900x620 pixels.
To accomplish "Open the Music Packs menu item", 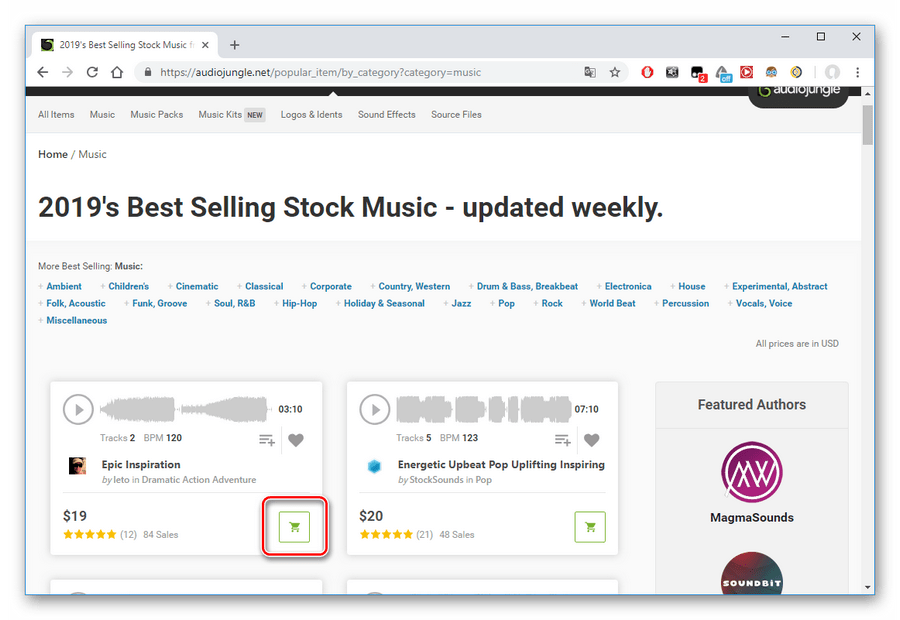I will coord(156,115).
